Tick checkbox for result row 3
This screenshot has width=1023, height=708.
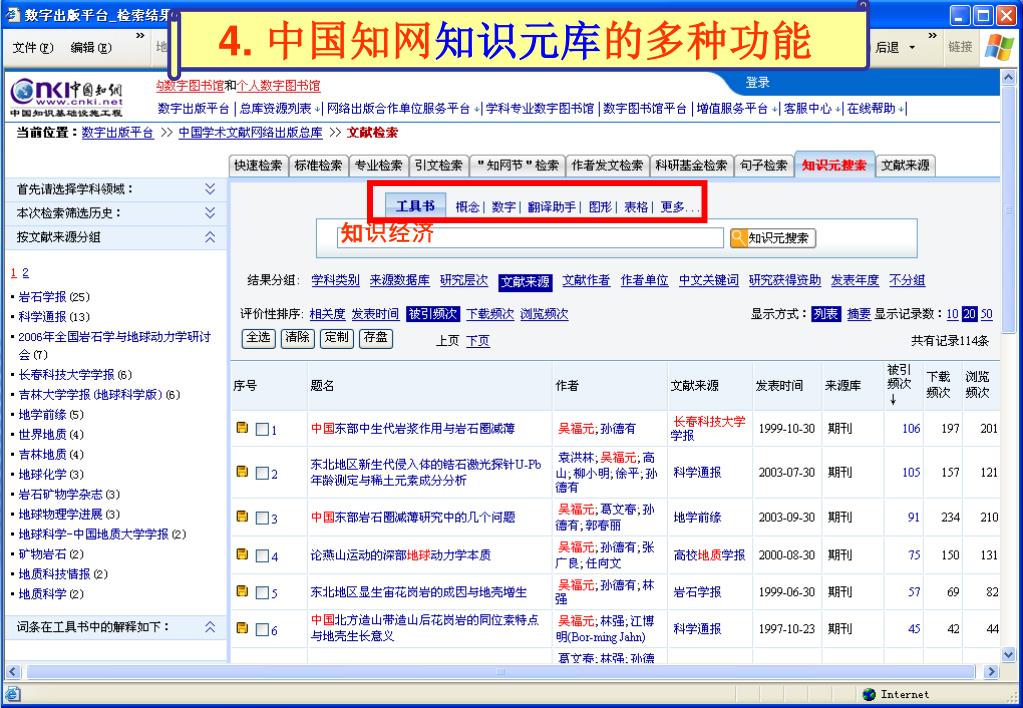[262, 518]
